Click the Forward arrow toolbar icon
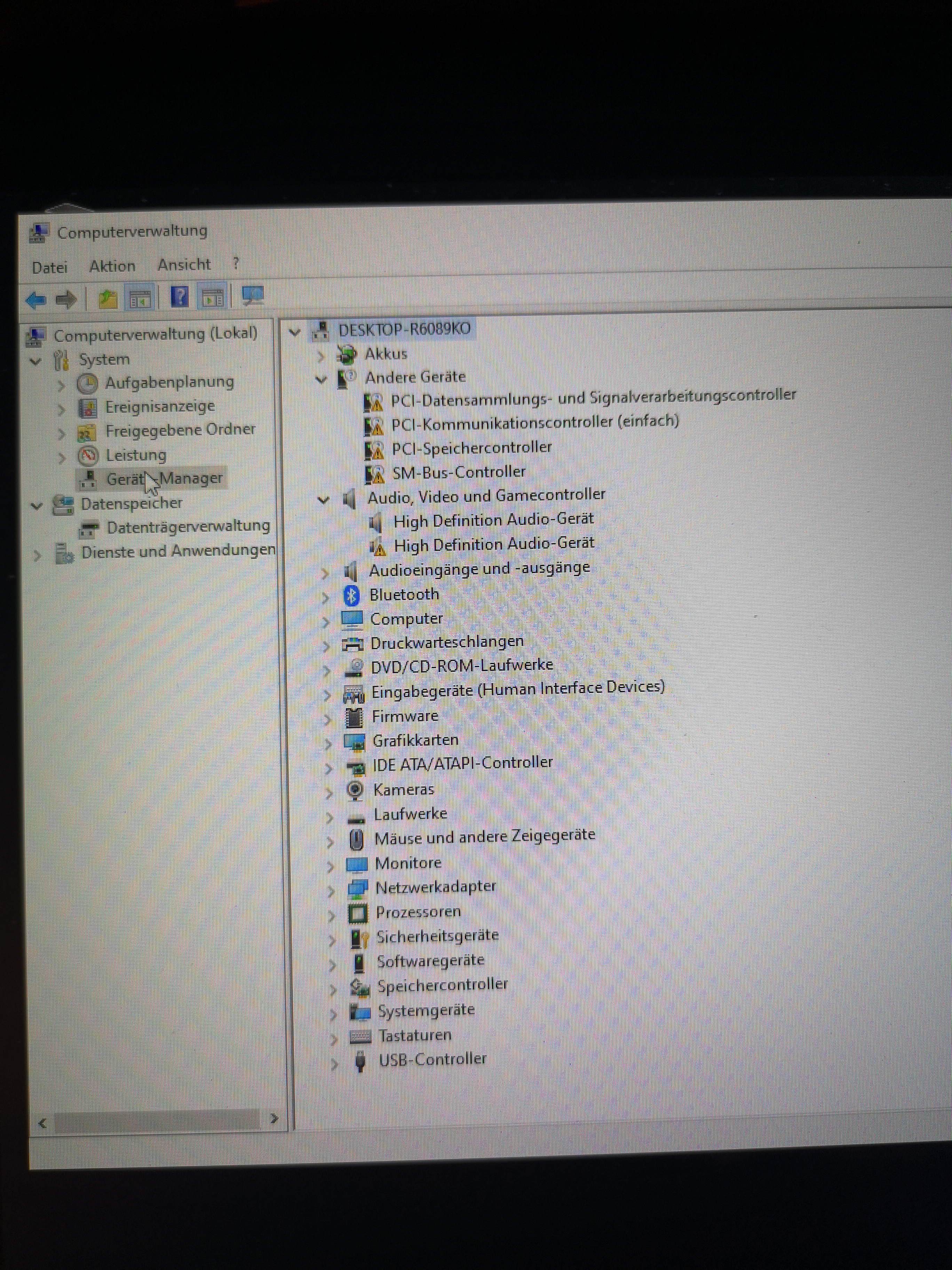952x1270 pixels. tap(66, 299)
